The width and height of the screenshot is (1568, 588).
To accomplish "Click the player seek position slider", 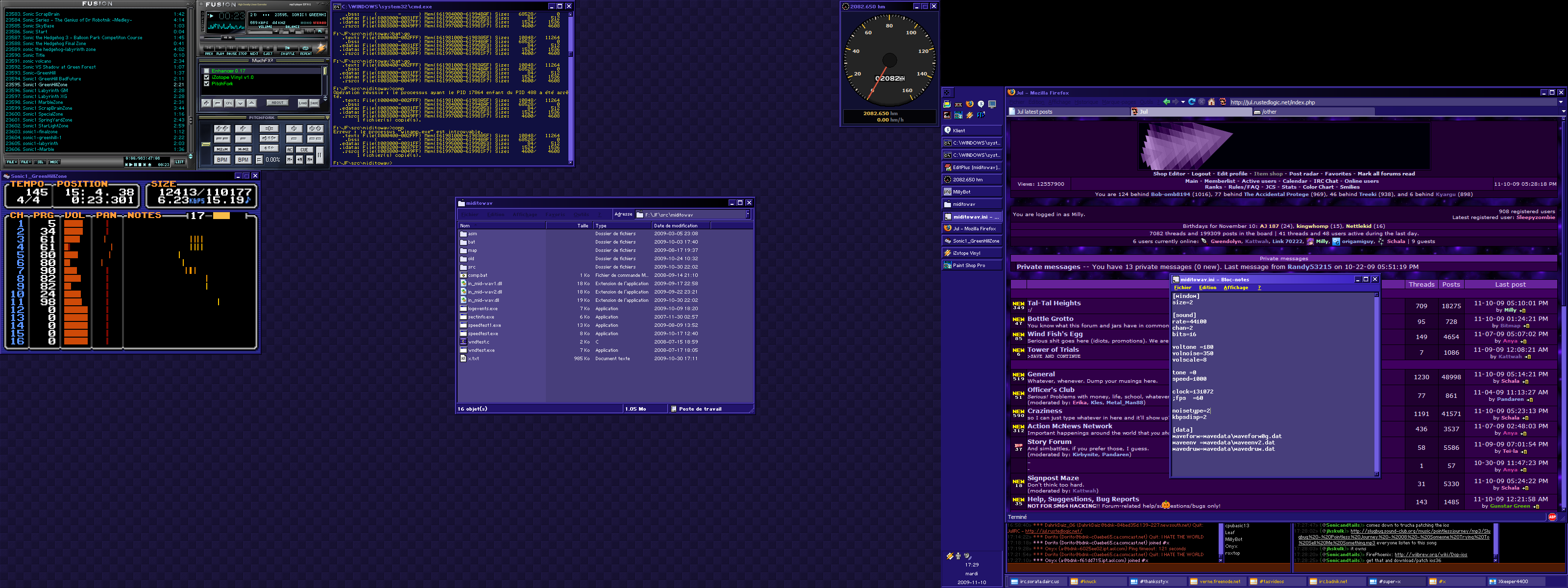I will coord(228,38).
